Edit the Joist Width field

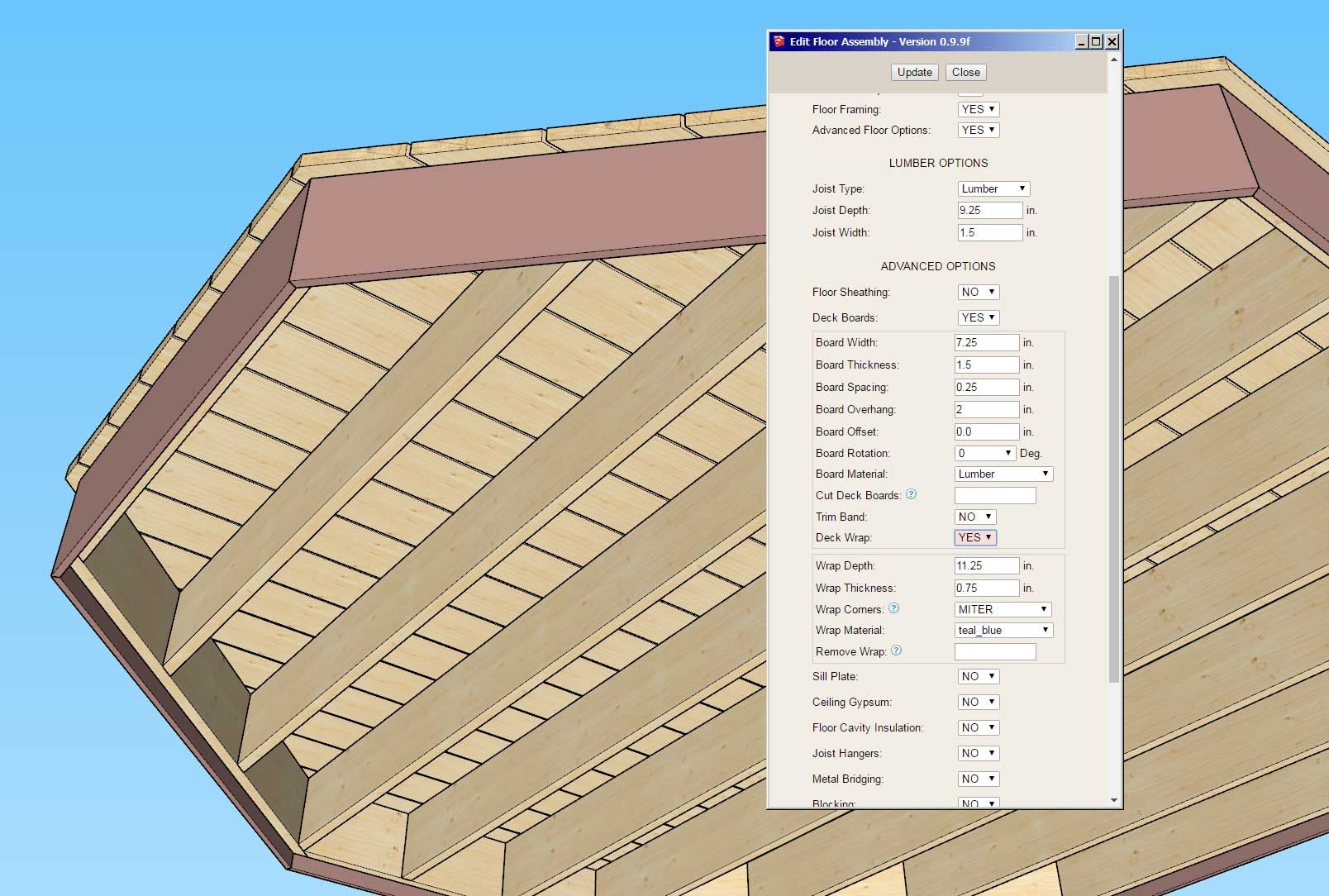990,232
